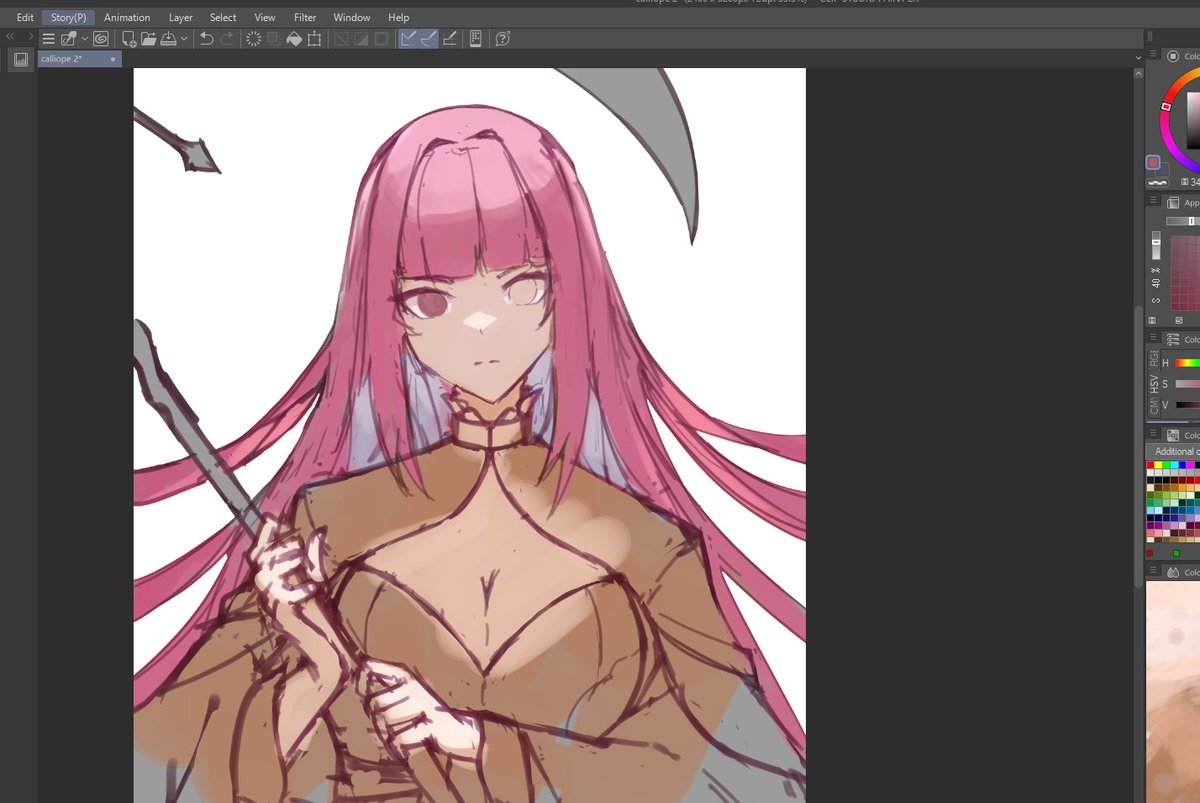Viewport: 1200px width, 803px height.
Task: Redo the last undone action
Action: tap(227, 39)
